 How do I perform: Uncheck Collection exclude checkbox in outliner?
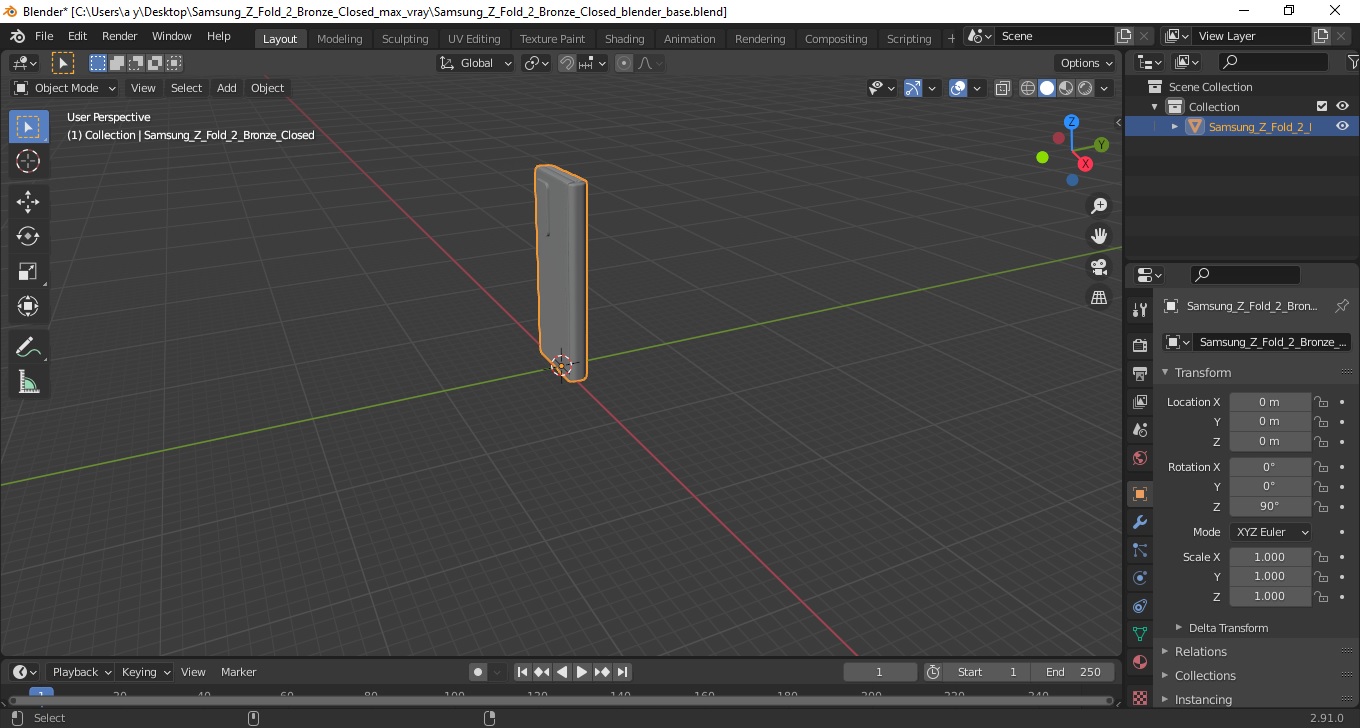[x=1322, y=106]
